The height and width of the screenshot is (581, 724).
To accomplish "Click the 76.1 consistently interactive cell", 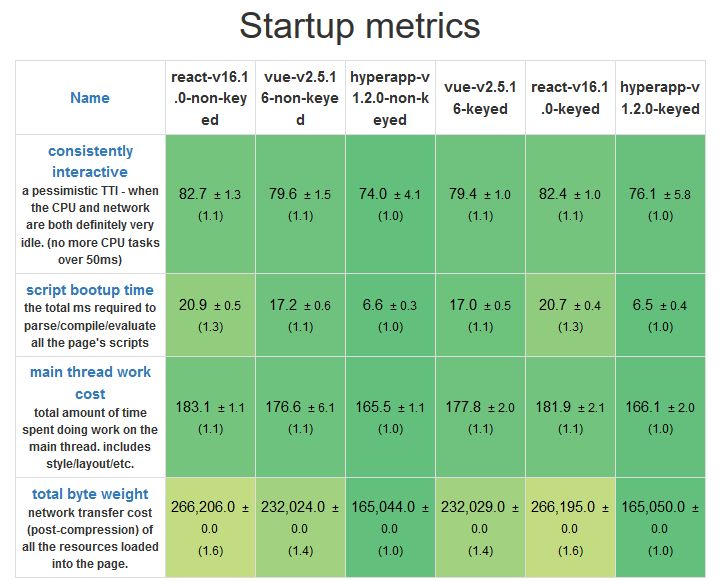I will tap(659, 203).
